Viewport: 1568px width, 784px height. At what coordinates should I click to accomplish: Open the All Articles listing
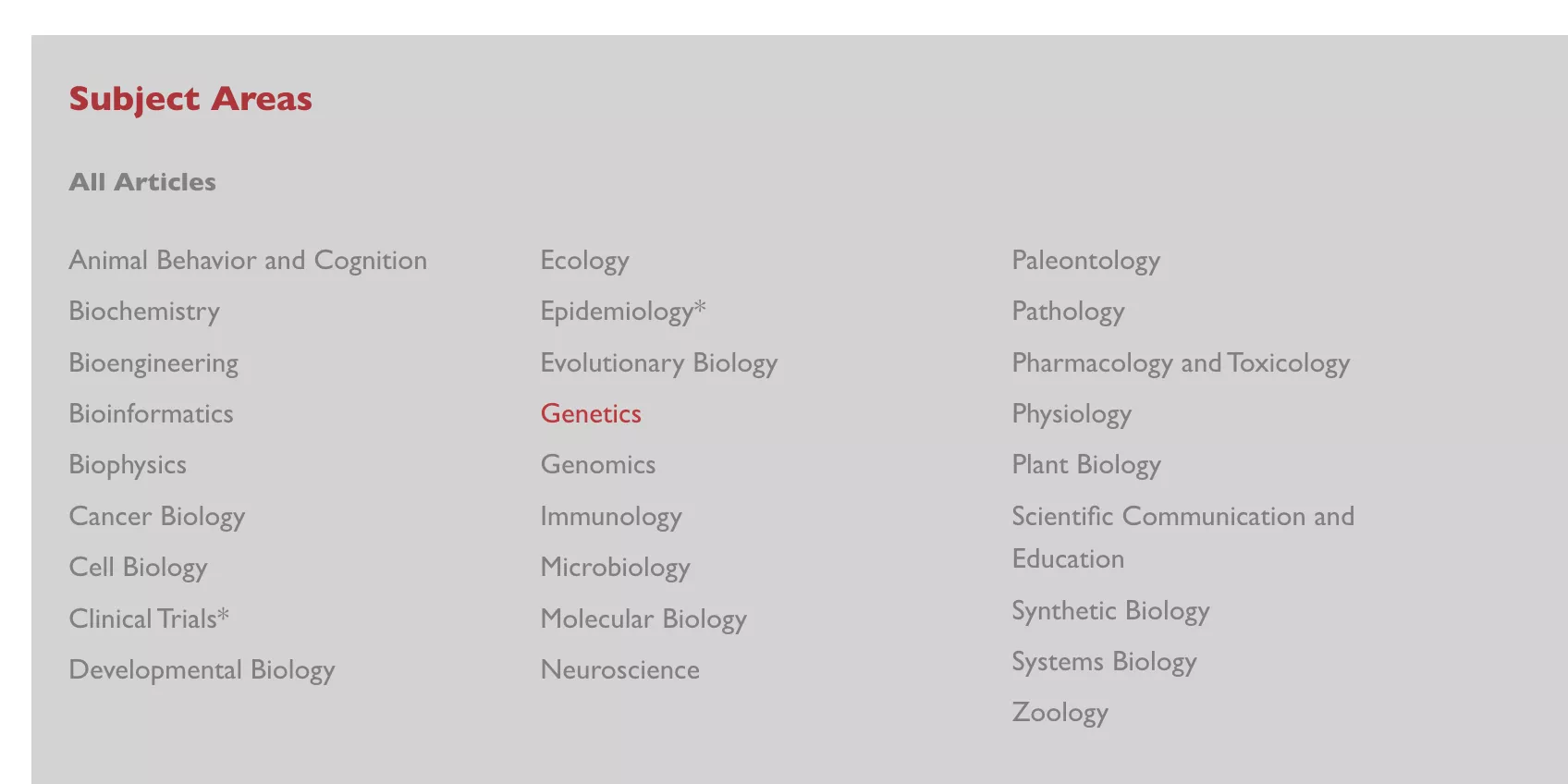coord(142,182)
